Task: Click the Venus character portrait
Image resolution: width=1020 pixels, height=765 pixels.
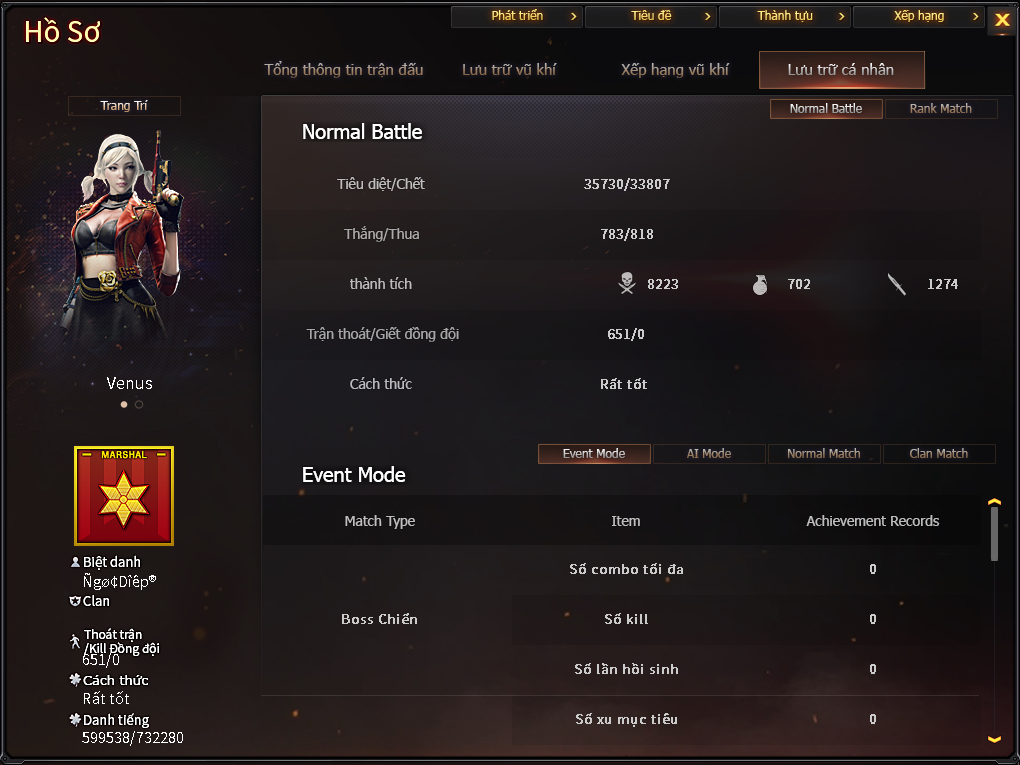Action: click(x=124, y=241)
